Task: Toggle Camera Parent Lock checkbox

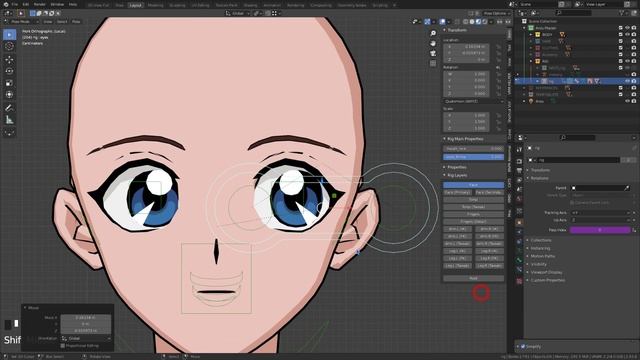Action: pos(572,202)
